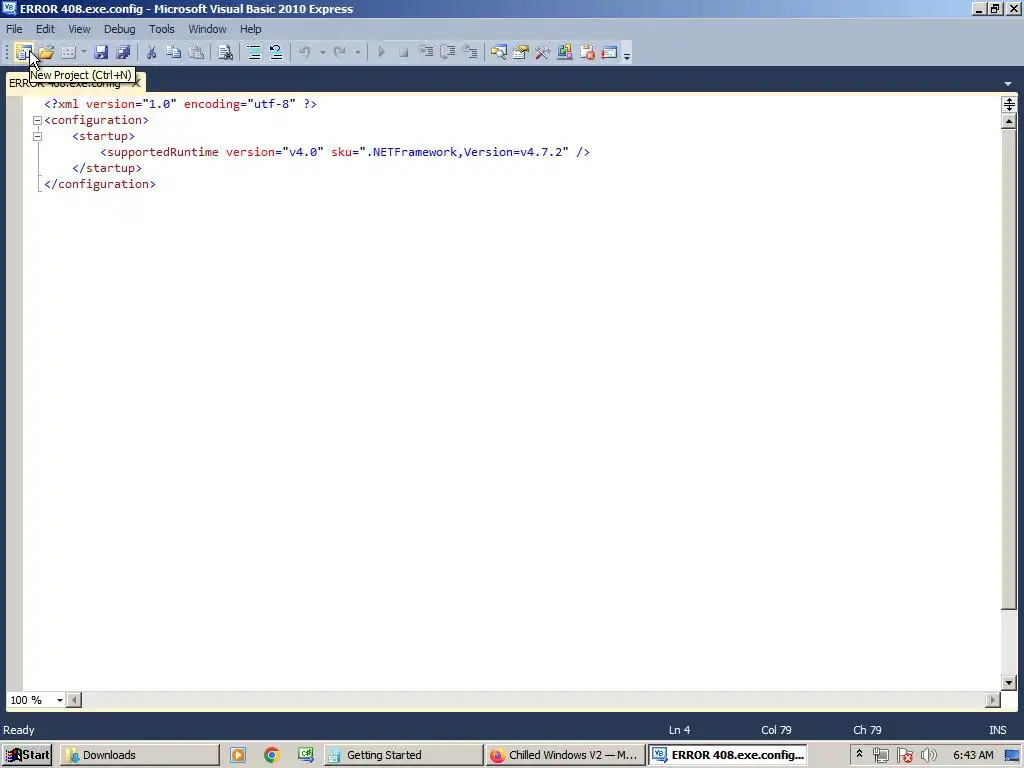Click the Add New Item toolbar icon
1024x768 pixels.
point(68,52)
